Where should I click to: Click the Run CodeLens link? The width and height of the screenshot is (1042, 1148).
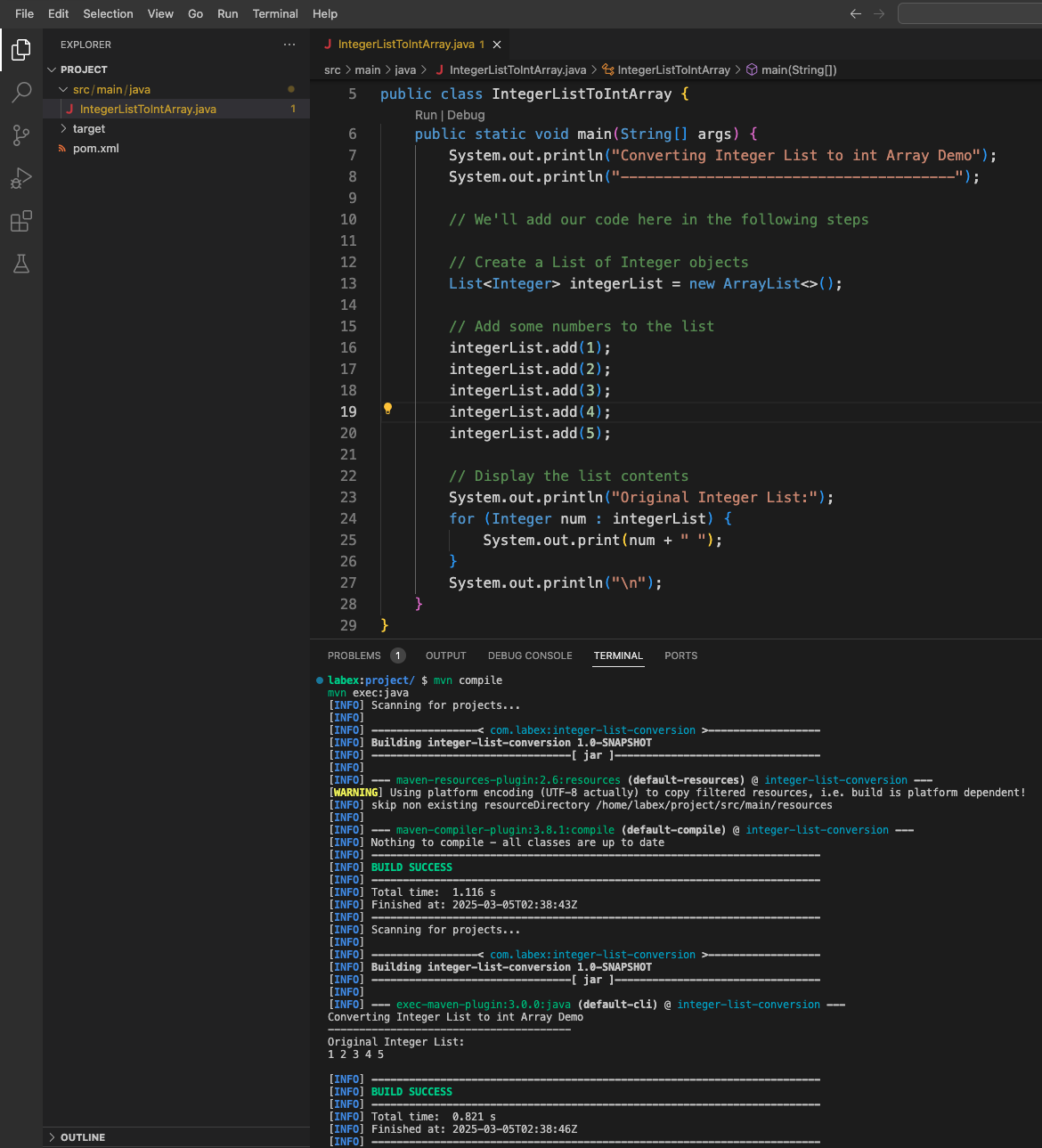pos(426,115)
